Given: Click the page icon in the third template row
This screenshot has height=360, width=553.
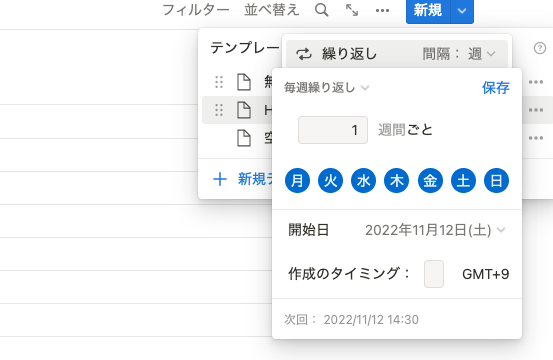Looking at the screenshot, I should click(244, 138).
